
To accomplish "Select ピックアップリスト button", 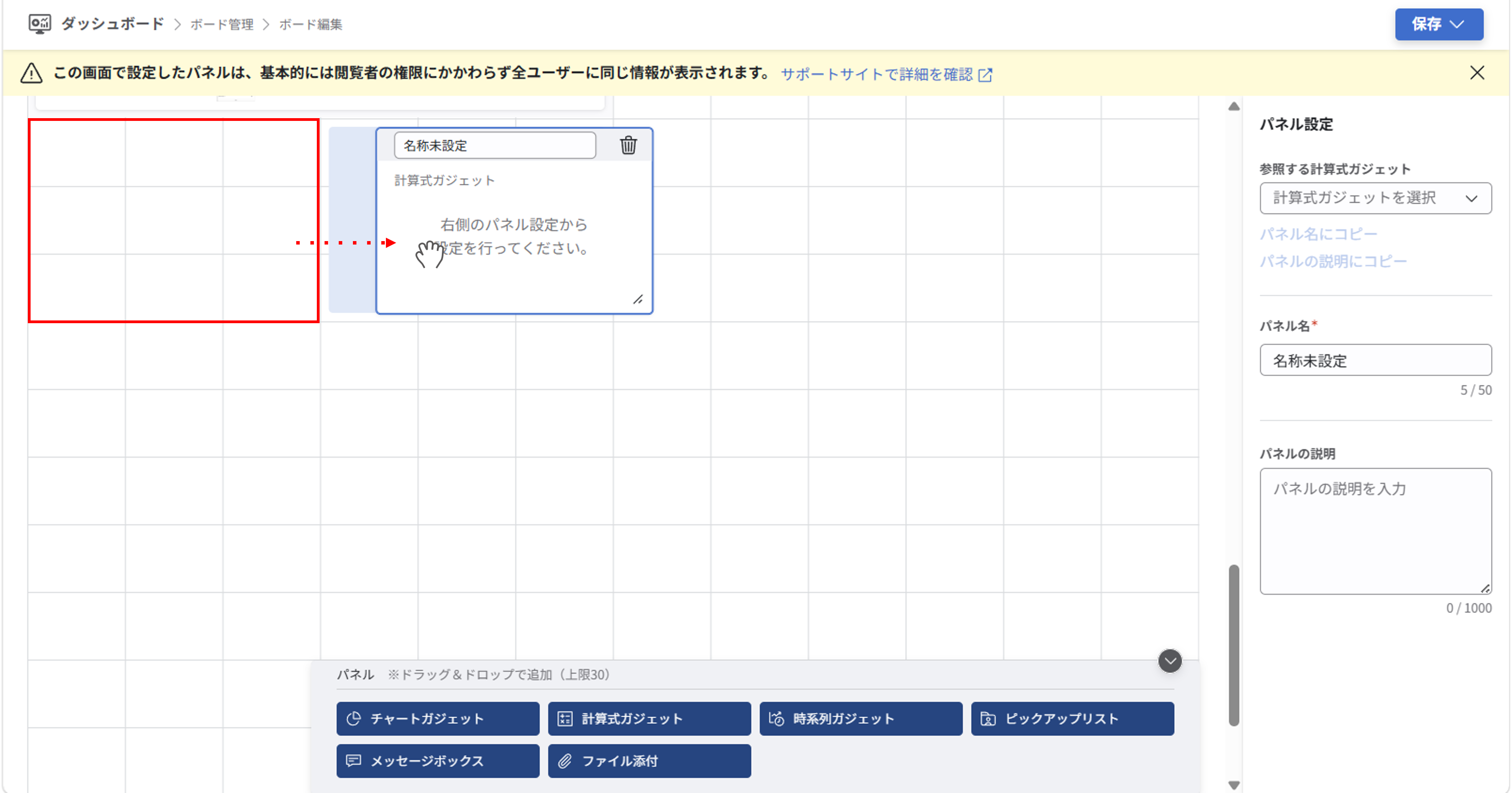I will 1072,718.
